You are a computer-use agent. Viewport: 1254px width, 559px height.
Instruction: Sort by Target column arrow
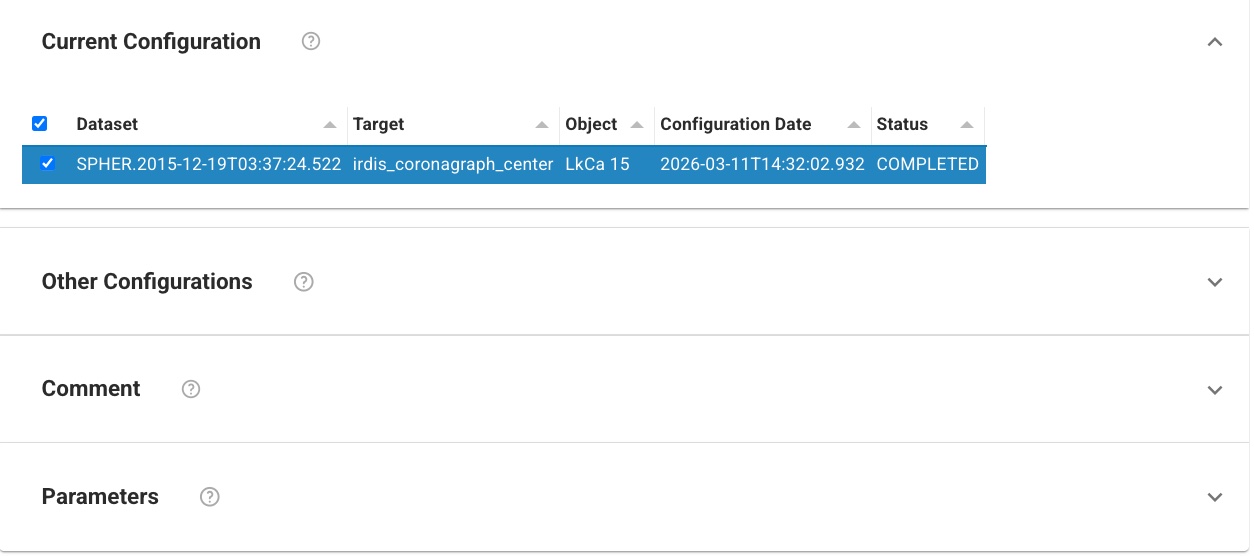pyautogui.click(x=542, y=125)
